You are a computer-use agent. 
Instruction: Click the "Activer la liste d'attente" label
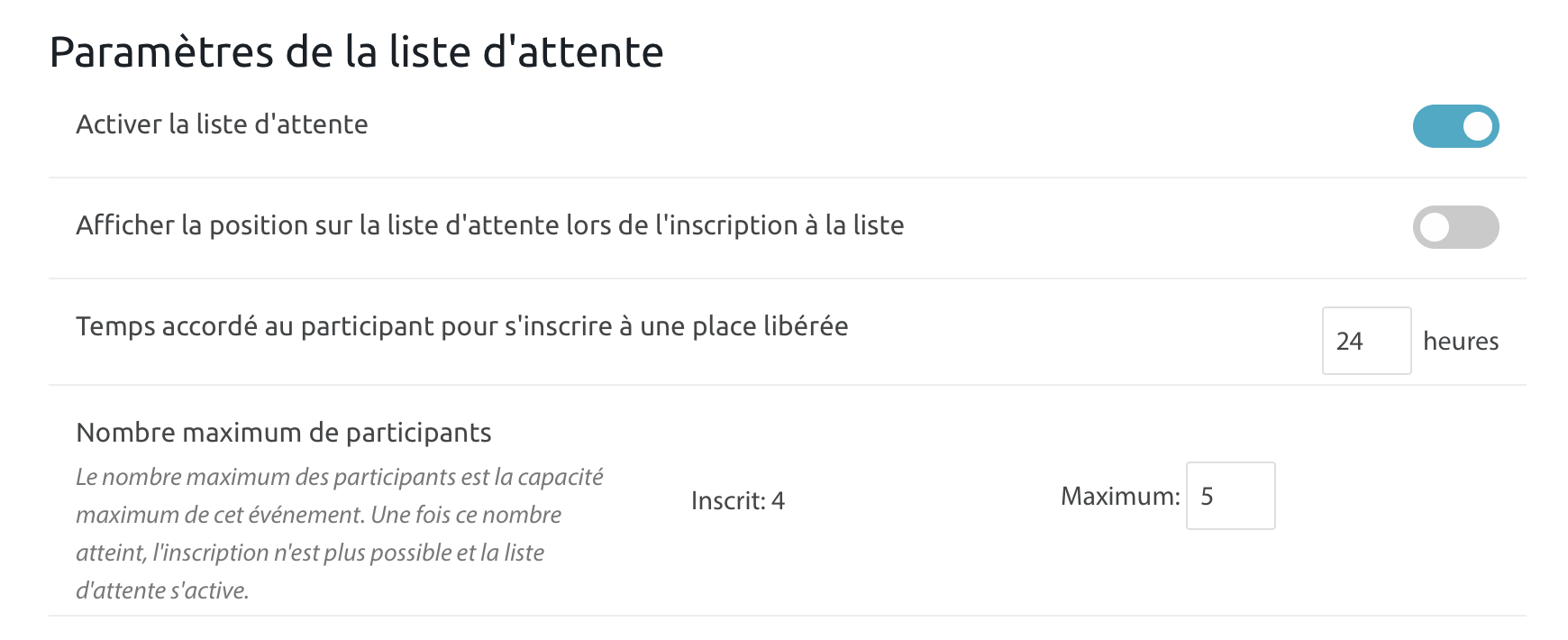[222, 124]
